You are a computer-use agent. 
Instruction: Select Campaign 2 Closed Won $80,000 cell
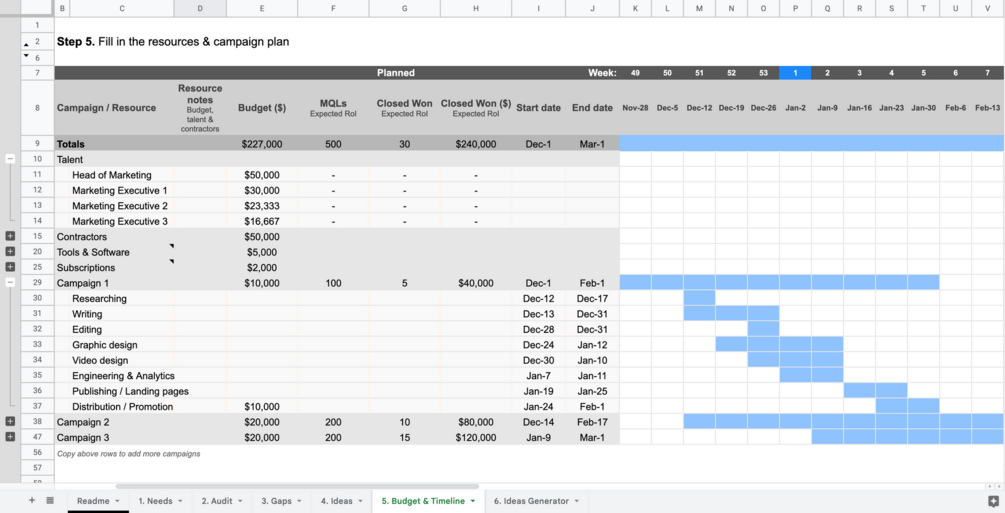point(476,422)
